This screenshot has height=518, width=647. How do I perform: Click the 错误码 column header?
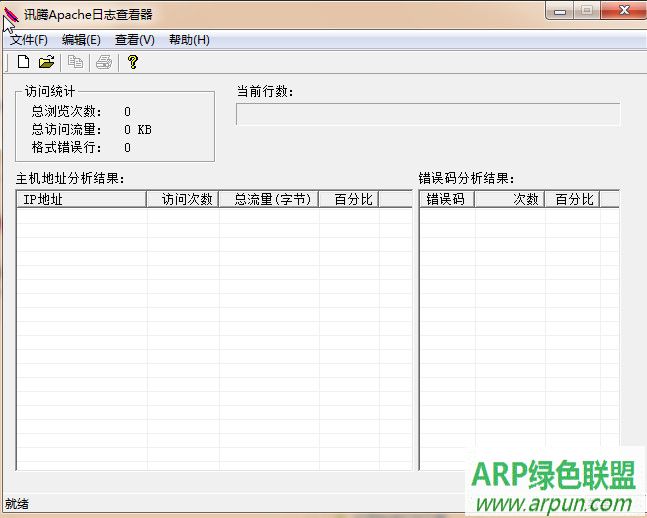pos(446,199)
